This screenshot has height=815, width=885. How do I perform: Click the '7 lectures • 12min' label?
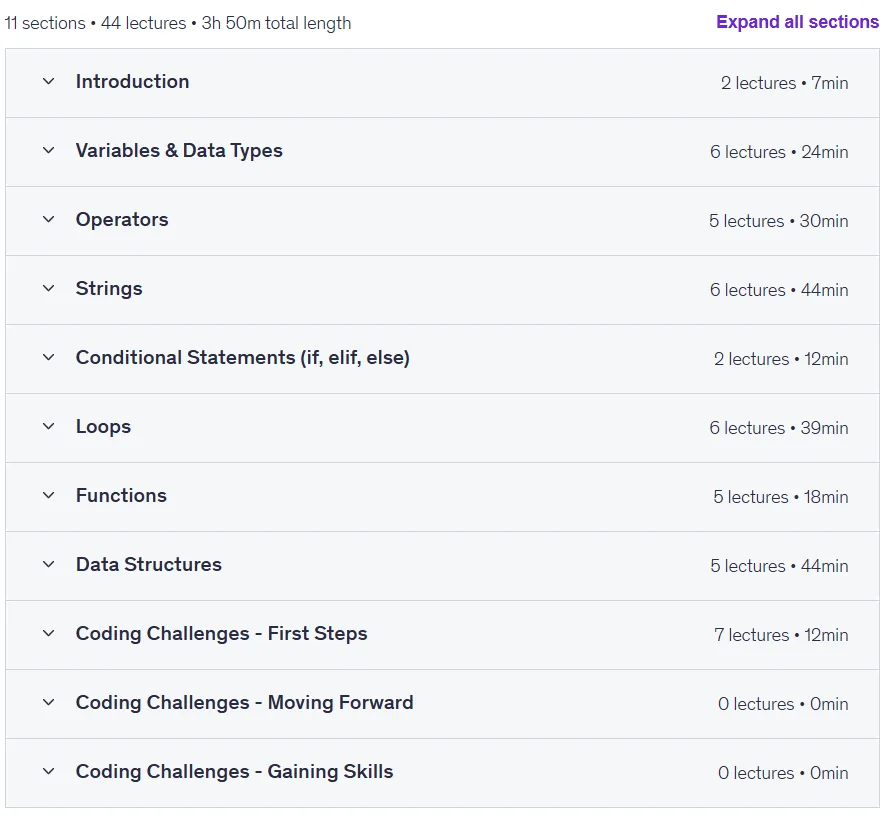point(781,635)
